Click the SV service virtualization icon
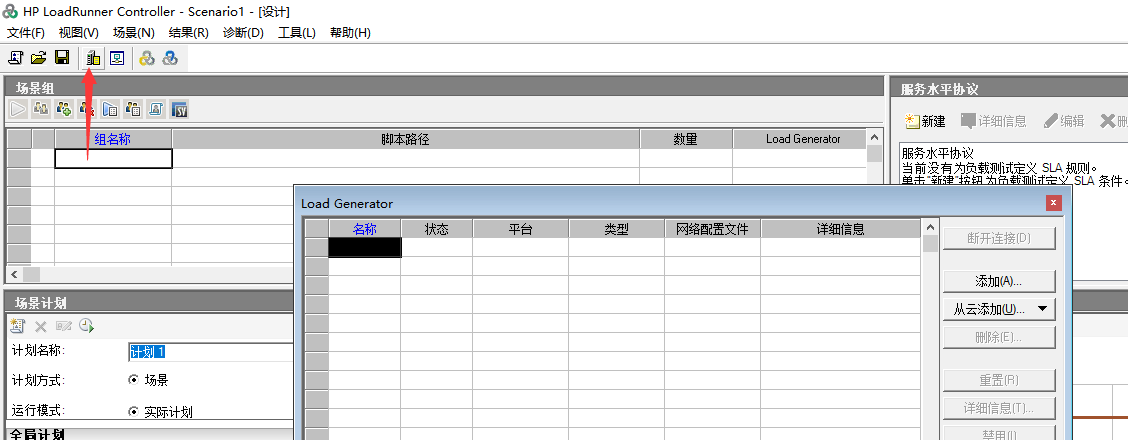 [179, 109]
